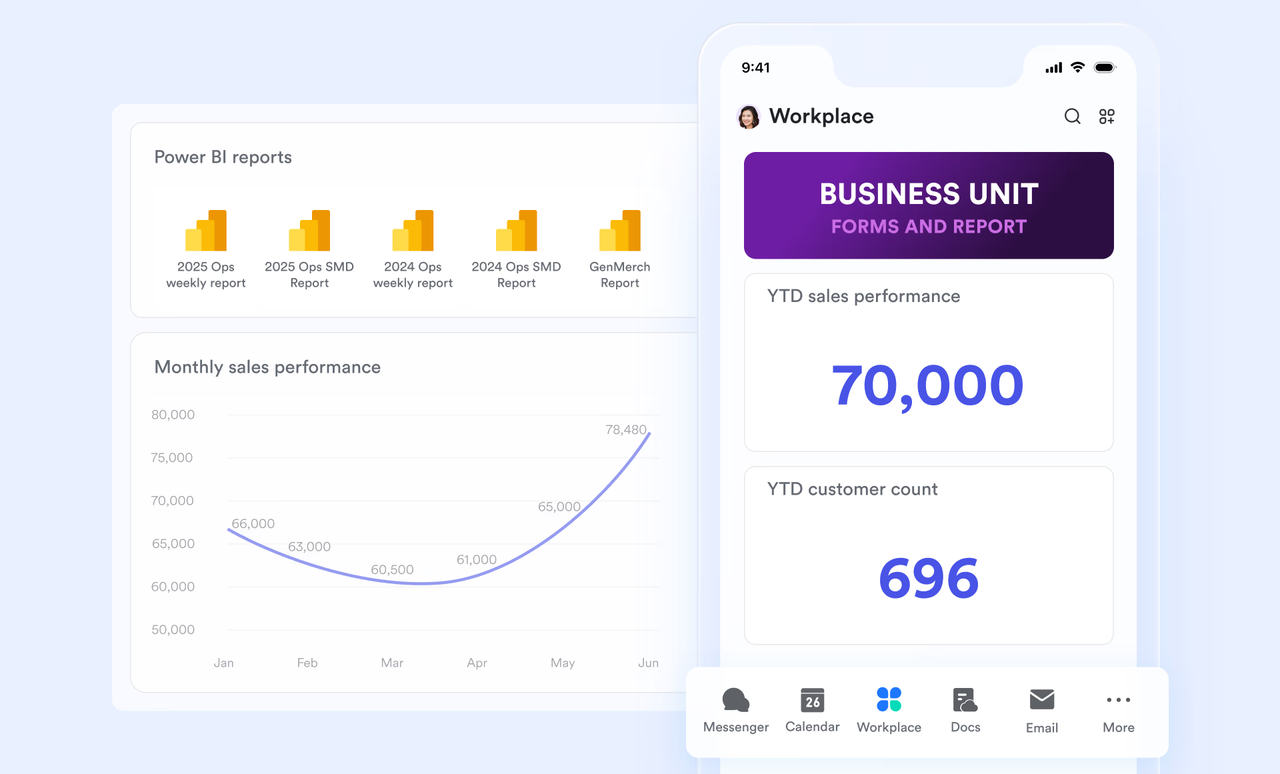The image size is (1280, 774).
Task: Go to the Docs tab
Action: 965,711
